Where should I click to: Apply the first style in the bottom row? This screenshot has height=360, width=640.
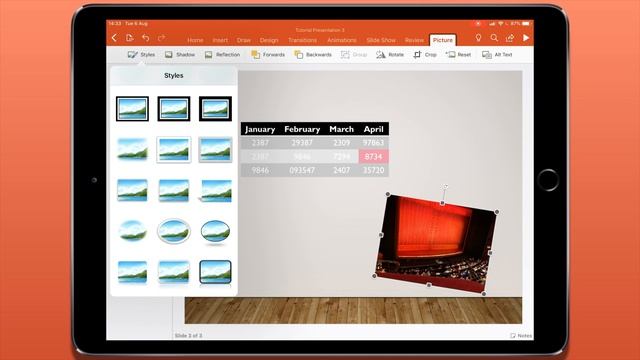132,272
